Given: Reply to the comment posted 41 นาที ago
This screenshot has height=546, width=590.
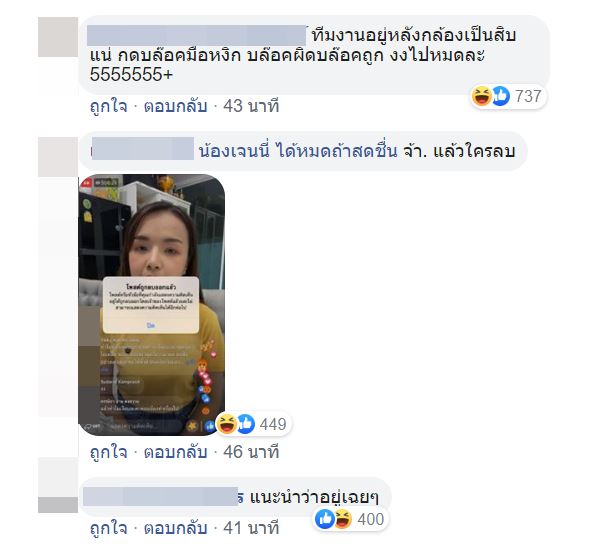Looking at the screenshot, I should point(175,528).
